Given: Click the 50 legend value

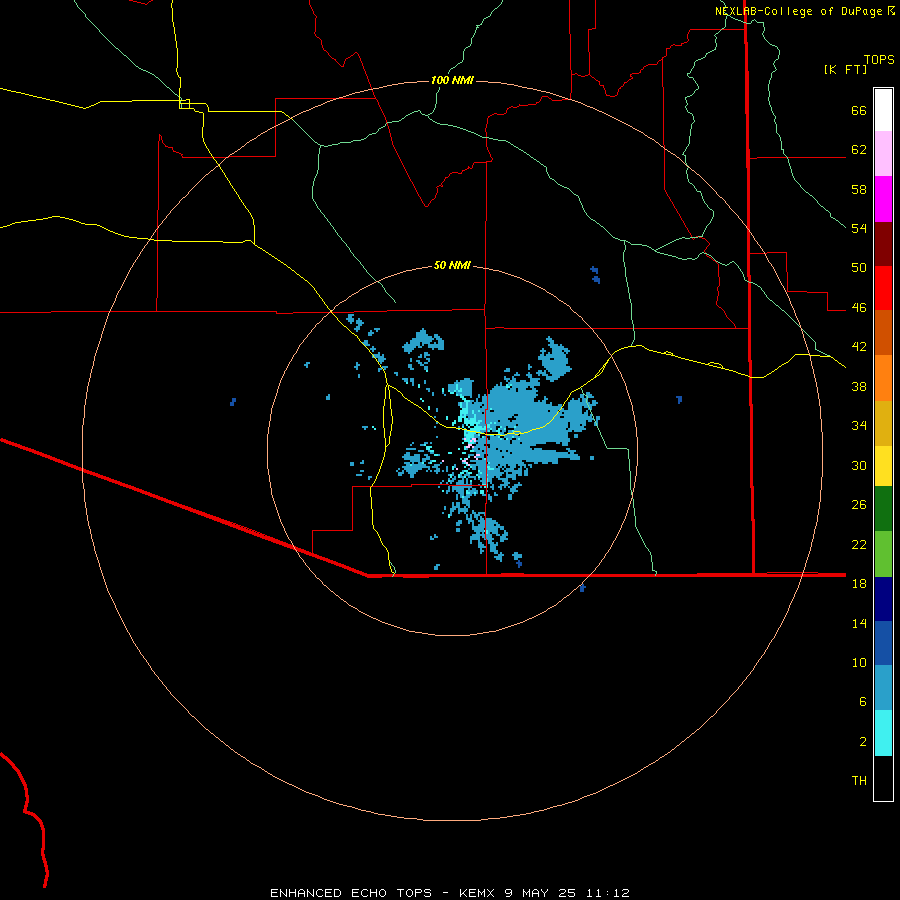Looking at the screenshot, I should tap(859, 268).
